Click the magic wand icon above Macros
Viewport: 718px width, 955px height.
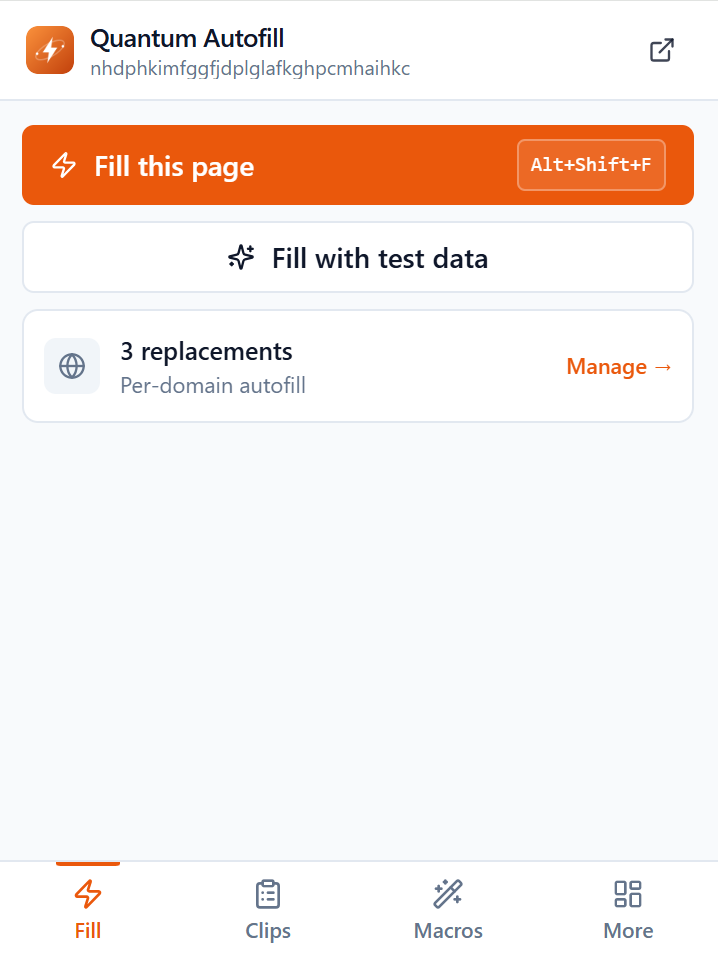tap(448, 893)
